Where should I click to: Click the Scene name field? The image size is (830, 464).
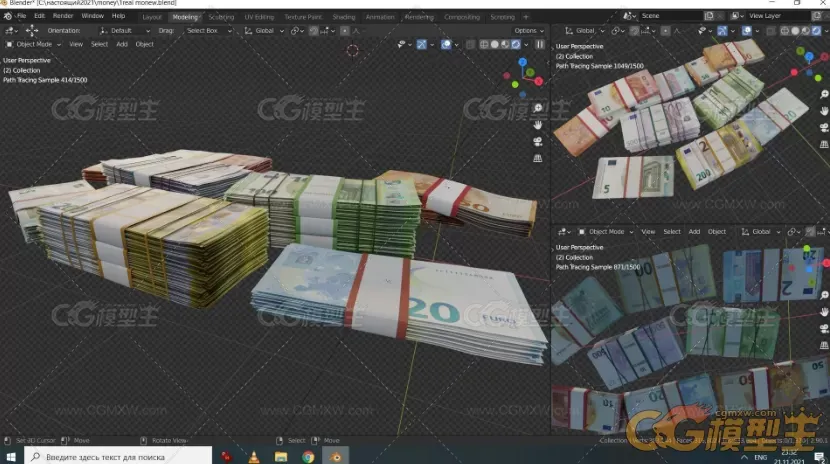tap(669, 16)
